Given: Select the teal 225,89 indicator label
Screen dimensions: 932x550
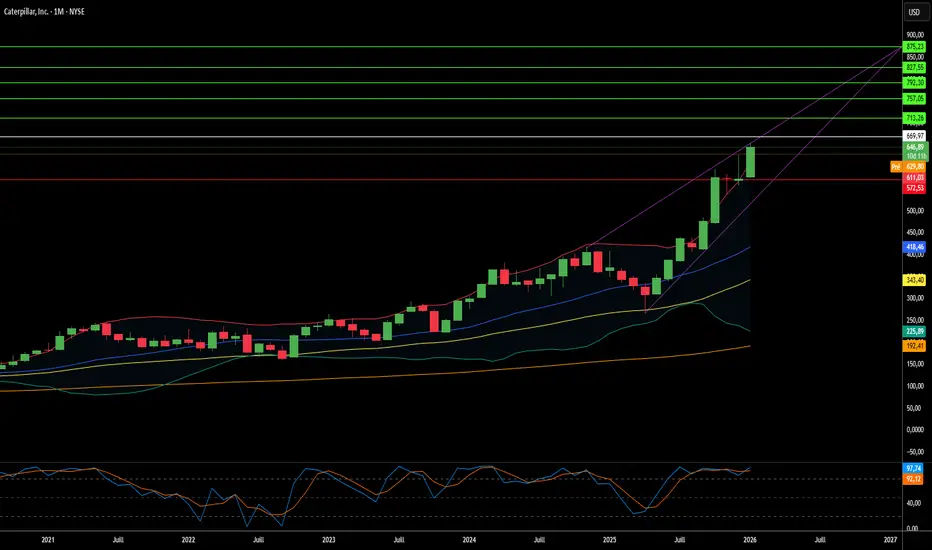Looking at the screenshot, I should (914, 331).
